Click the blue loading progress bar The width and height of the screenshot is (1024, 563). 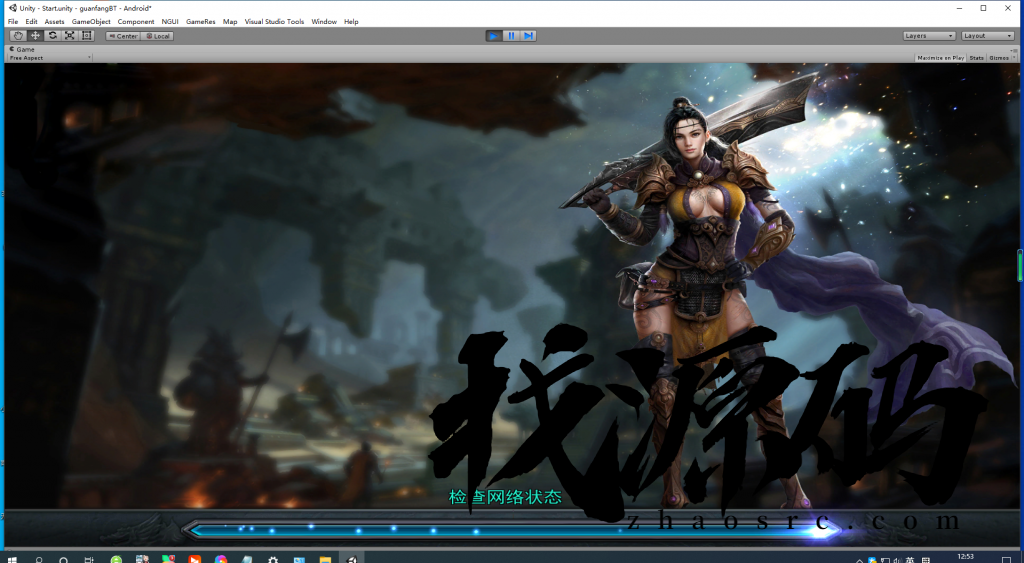(513, 530)
